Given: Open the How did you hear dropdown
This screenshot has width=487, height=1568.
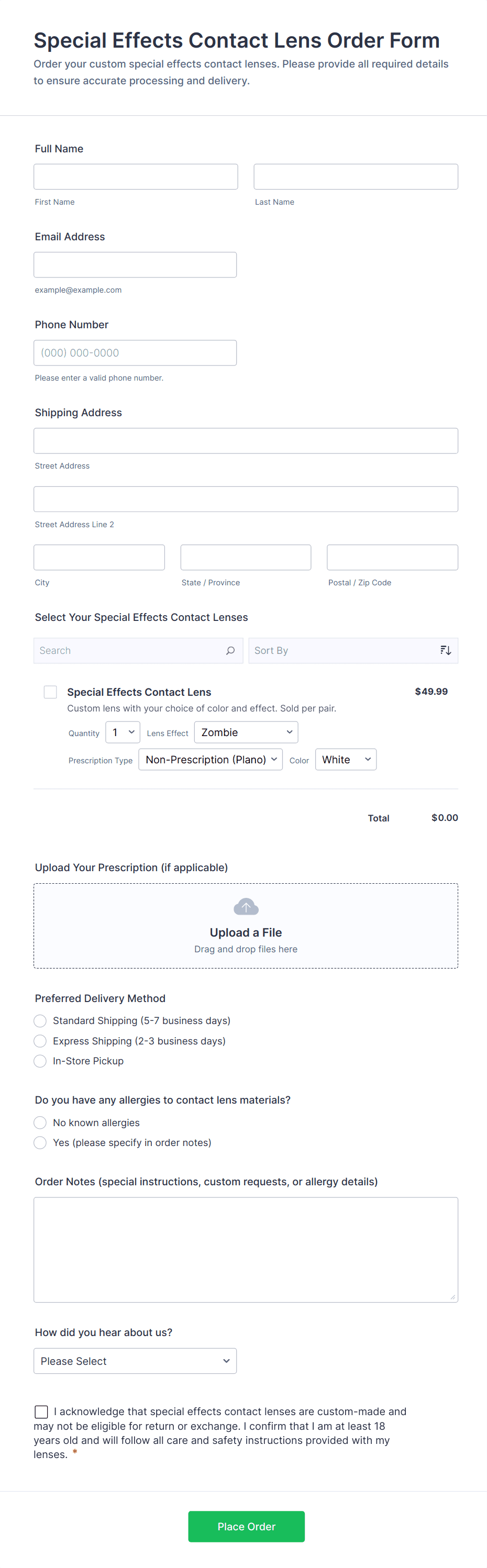Looking at the screenshot, I should (135, 1361).
